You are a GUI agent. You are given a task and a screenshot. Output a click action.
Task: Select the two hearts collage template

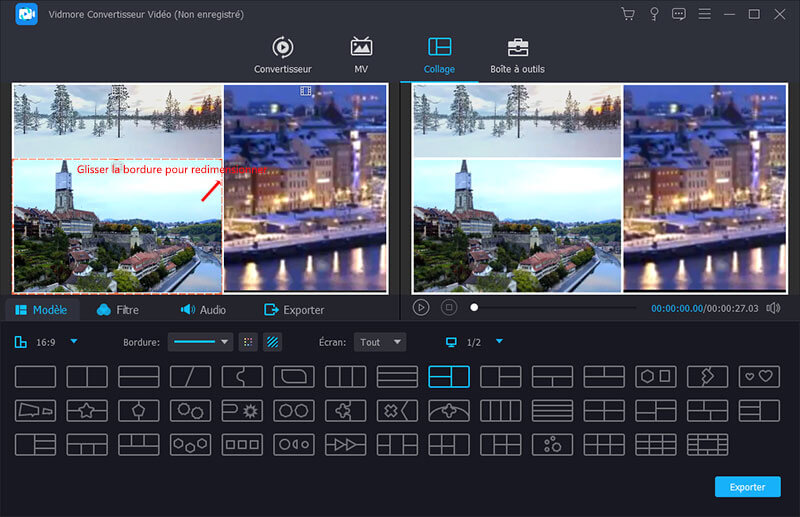pos(759,377)
